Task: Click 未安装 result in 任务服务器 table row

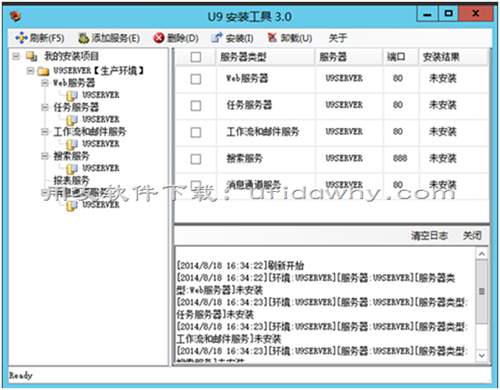Action: pyautogui.click(x=442, y=105)
